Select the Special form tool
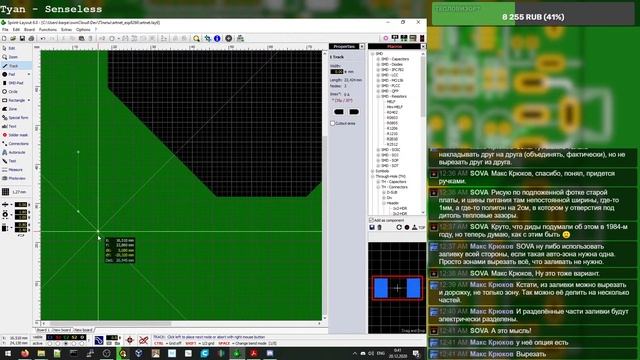 pyautogui.click(x=16, y=118)
